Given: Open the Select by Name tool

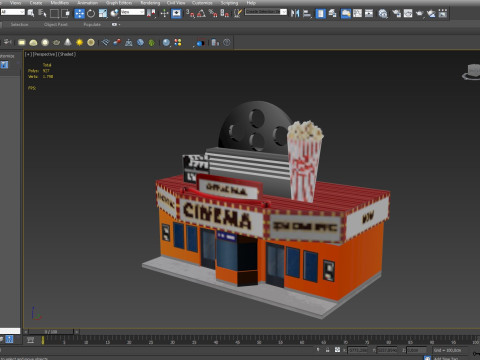Looking at the screenshot, I should [42, 13].
